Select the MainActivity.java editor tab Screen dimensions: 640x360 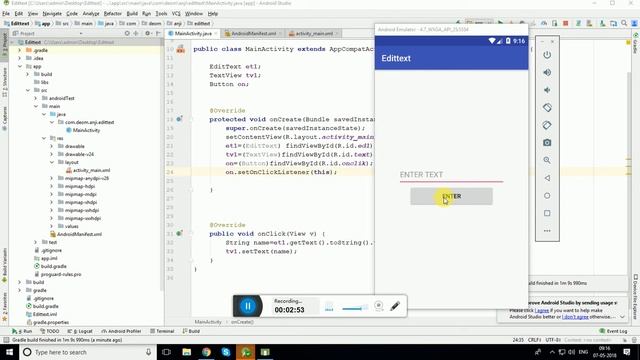pos(193,33)
